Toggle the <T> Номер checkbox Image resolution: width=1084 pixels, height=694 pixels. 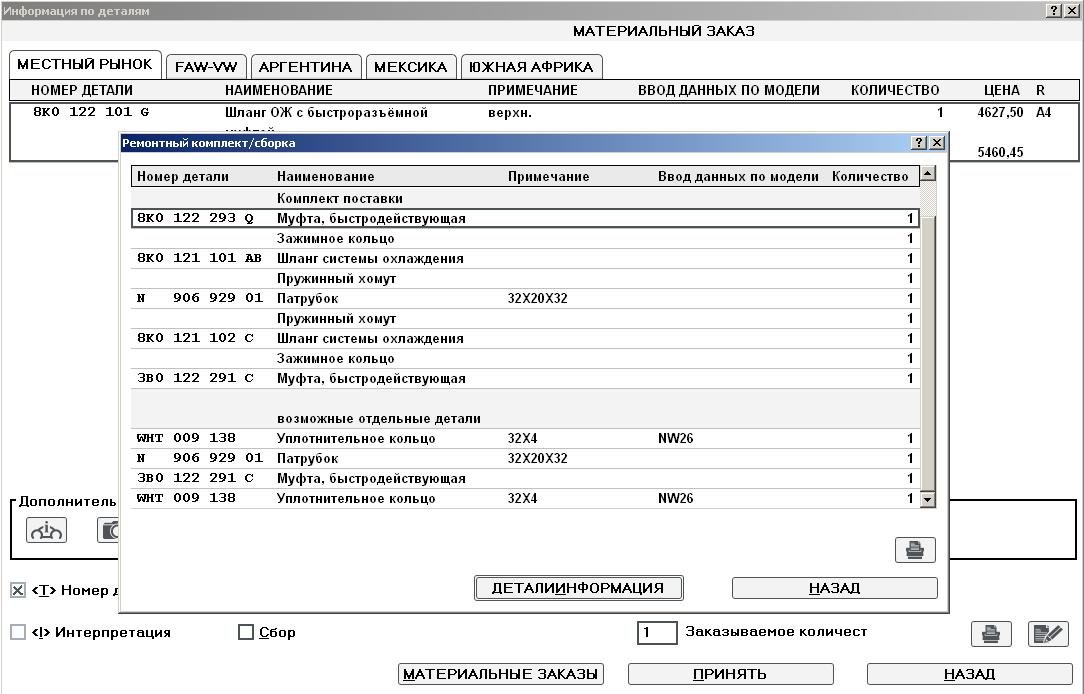[x=18, y=590]
